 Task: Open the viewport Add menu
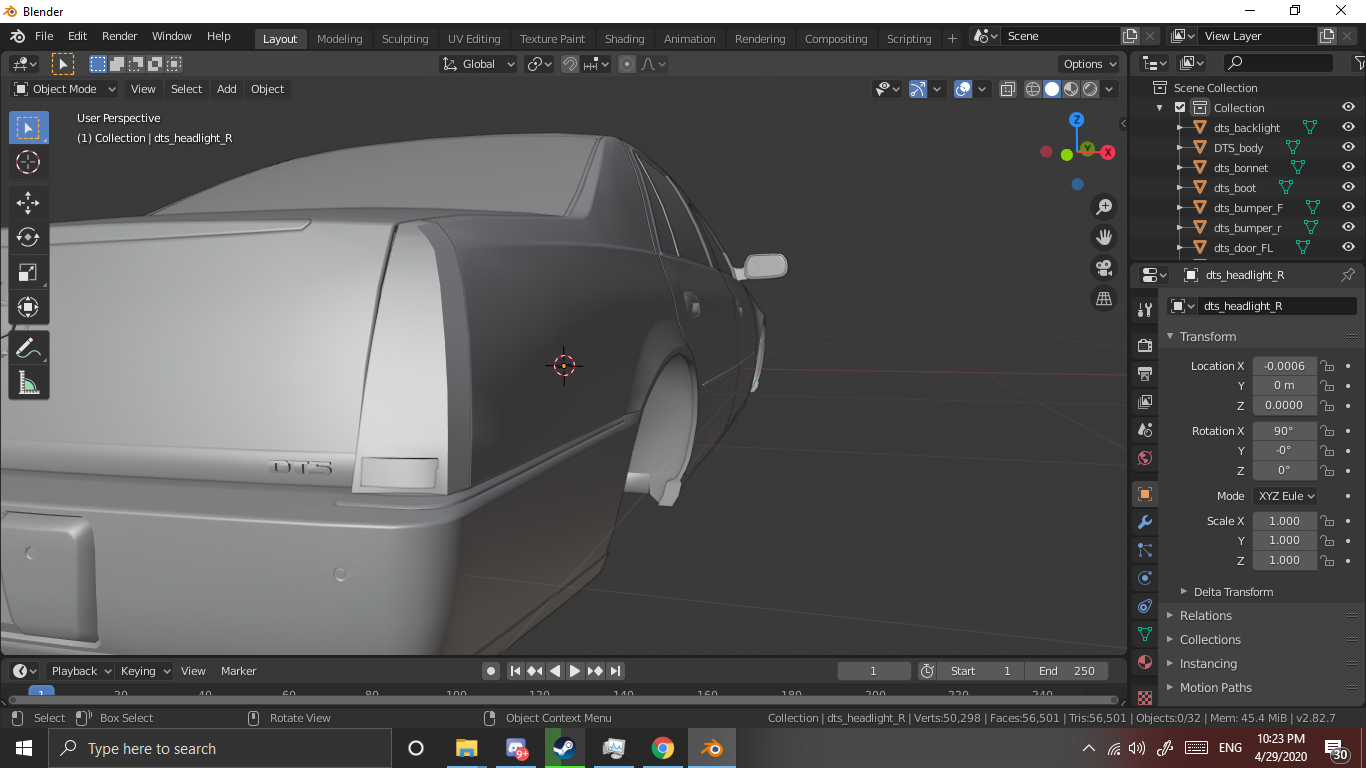(x=227, y=89)
